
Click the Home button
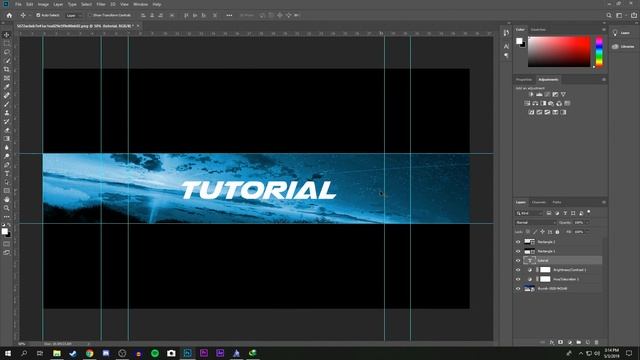[x=9, y=15]
